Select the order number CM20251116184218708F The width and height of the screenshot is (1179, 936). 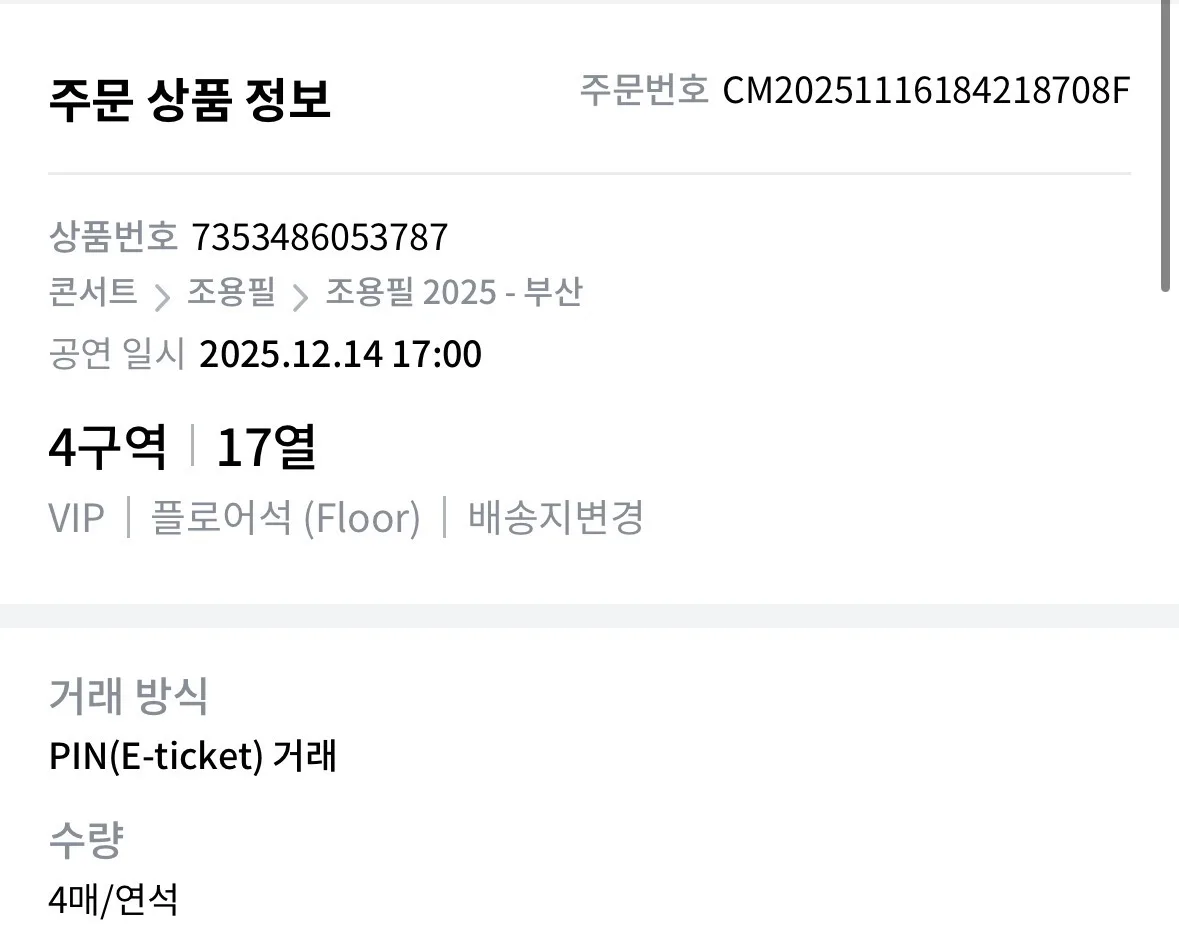926,91
